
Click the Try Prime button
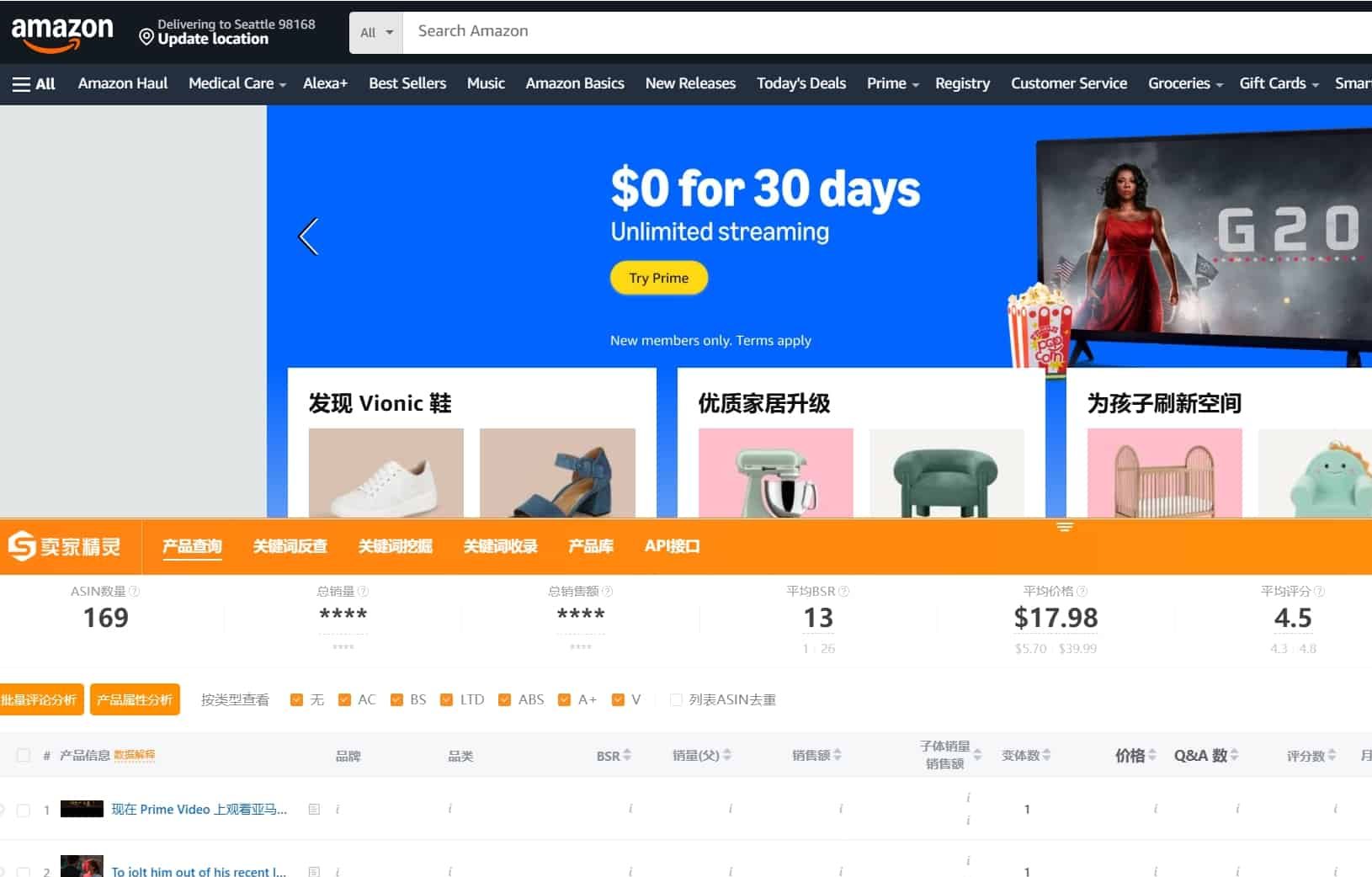[x=659, y=279]
